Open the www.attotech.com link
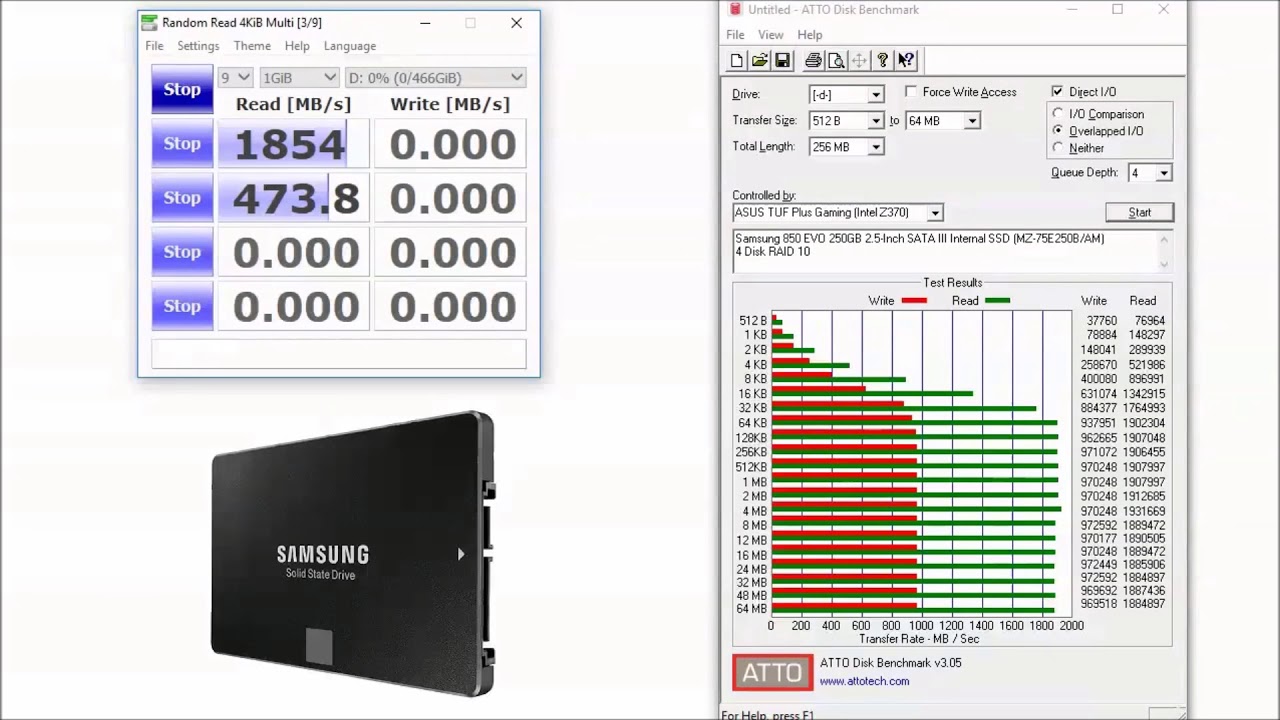Viewport: 1280px width, 720px height. 865,681
